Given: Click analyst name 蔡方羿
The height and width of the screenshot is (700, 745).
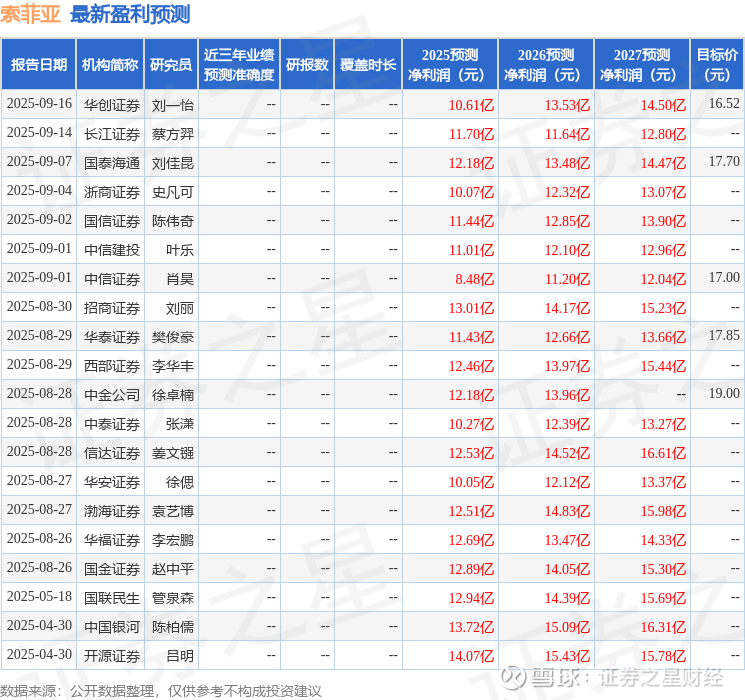Looking at the screenshot, I should click(173, 134).
